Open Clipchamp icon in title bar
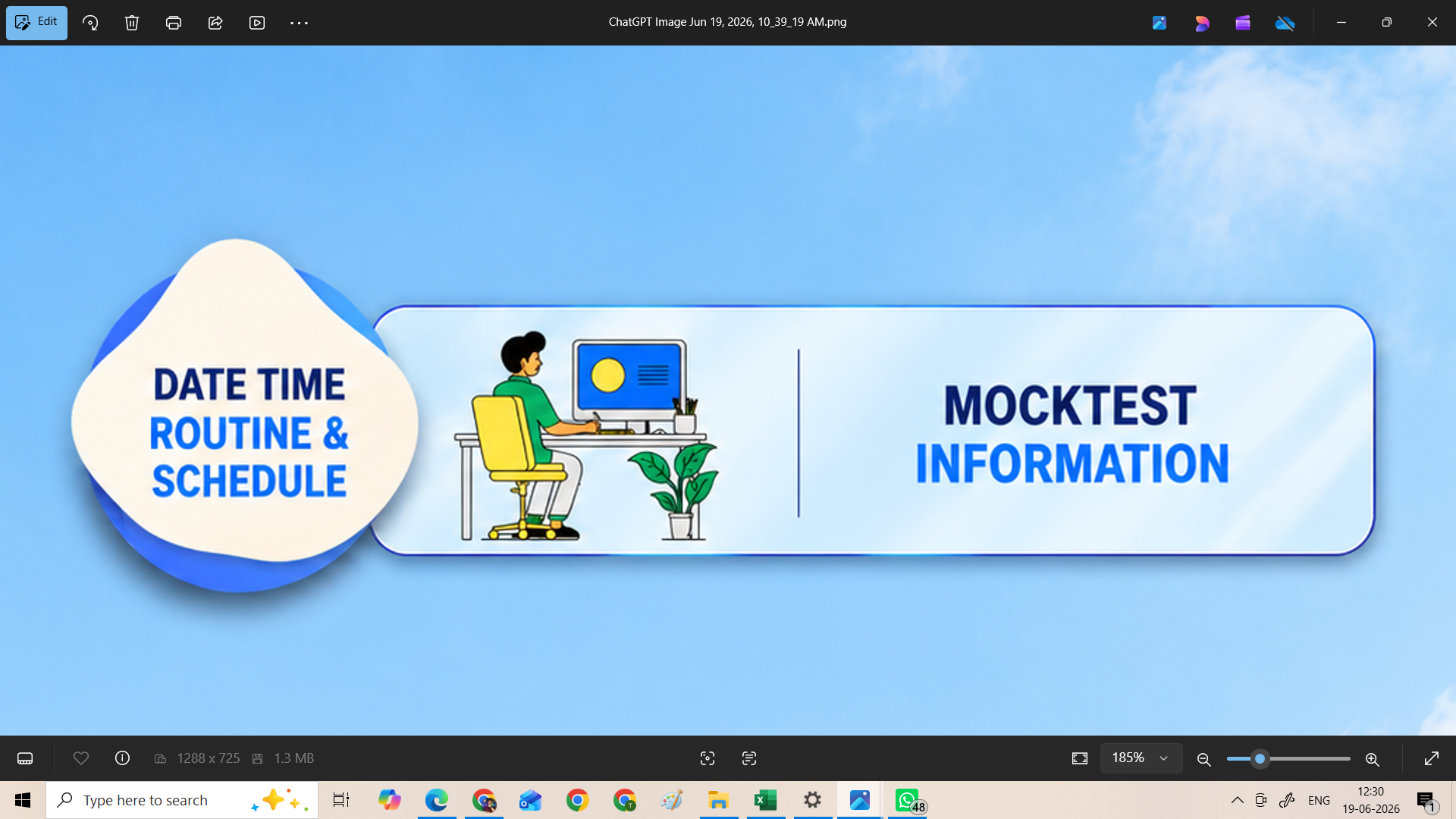Image resolution: width=1456 pixels, height=819 pixels. pyautogui.click(x=1242, y=23)
